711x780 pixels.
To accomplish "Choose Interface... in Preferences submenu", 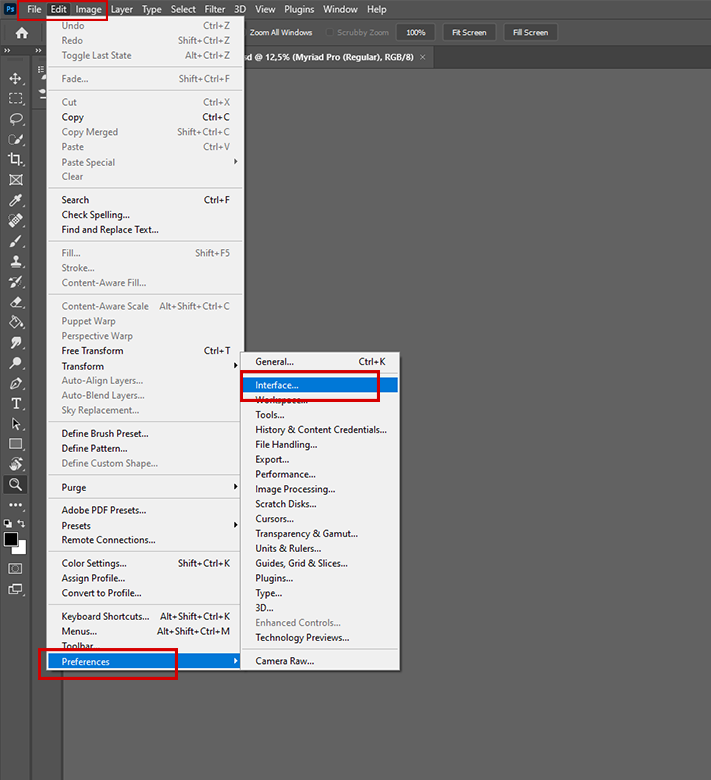I will click(320, 385).
